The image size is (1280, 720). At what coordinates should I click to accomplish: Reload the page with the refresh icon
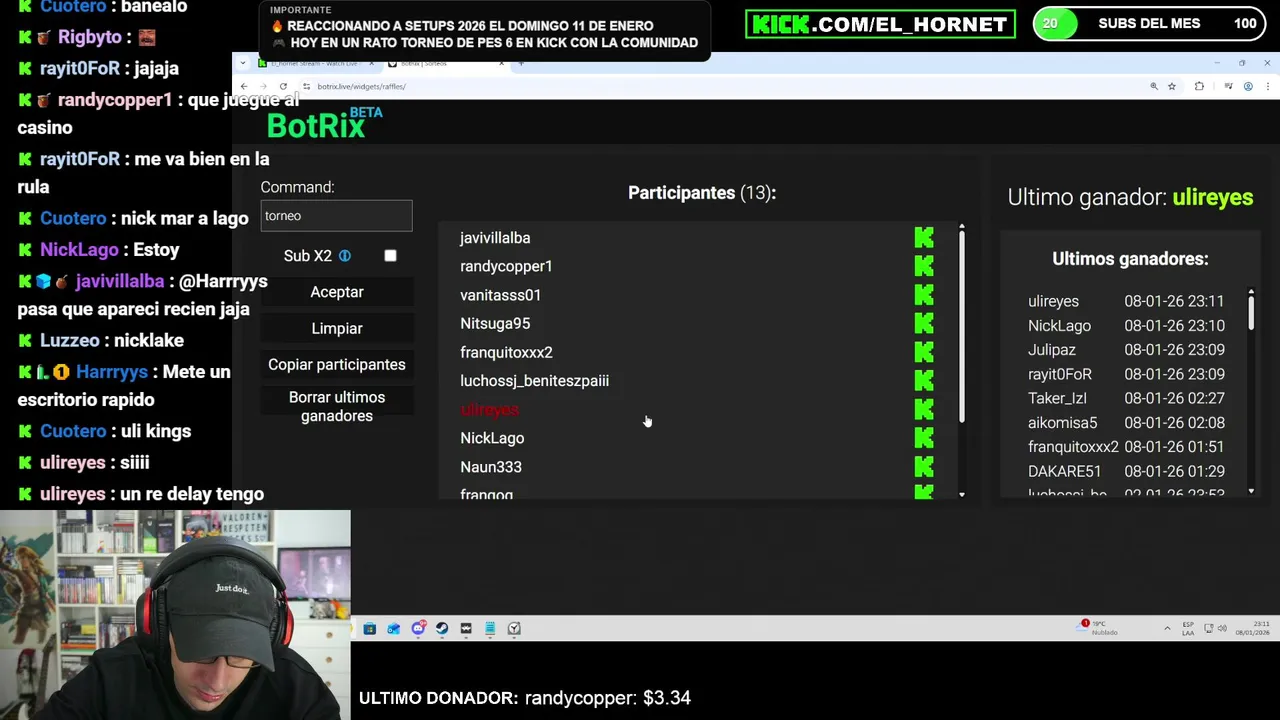pos(283,86)
